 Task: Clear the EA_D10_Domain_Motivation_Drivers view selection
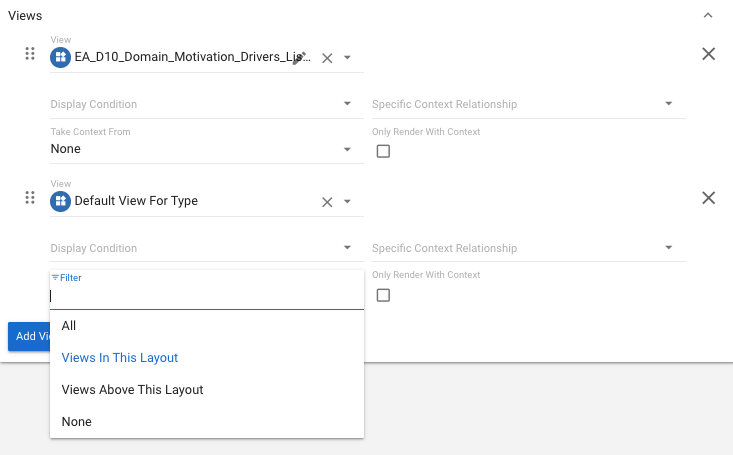tap(326, 58)
